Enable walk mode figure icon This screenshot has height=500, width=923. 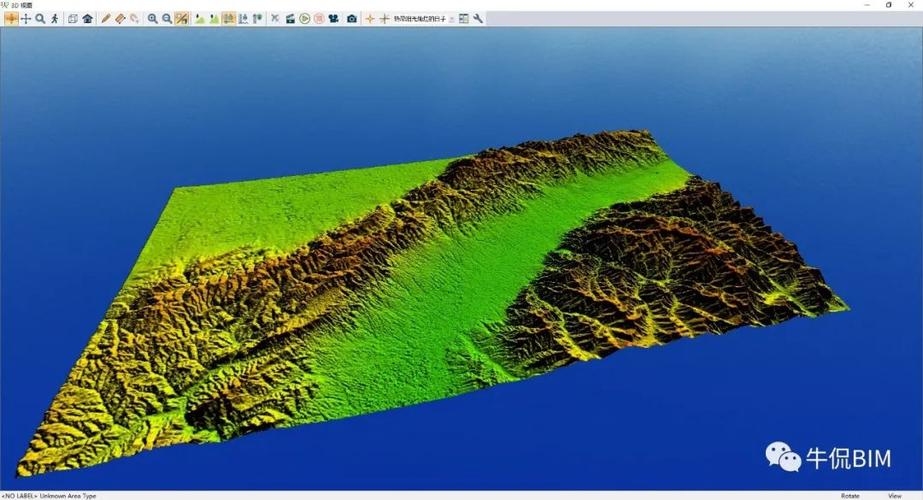coord(55,19)
